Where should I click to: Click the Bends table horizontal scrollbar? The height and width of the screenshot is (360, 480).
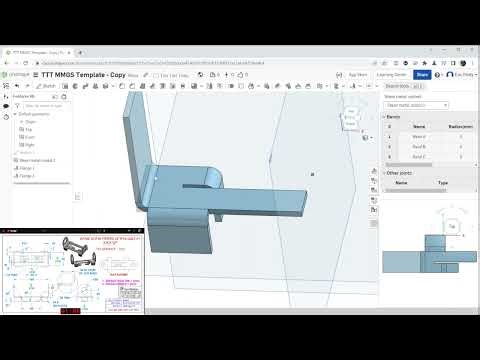(409, 165)
